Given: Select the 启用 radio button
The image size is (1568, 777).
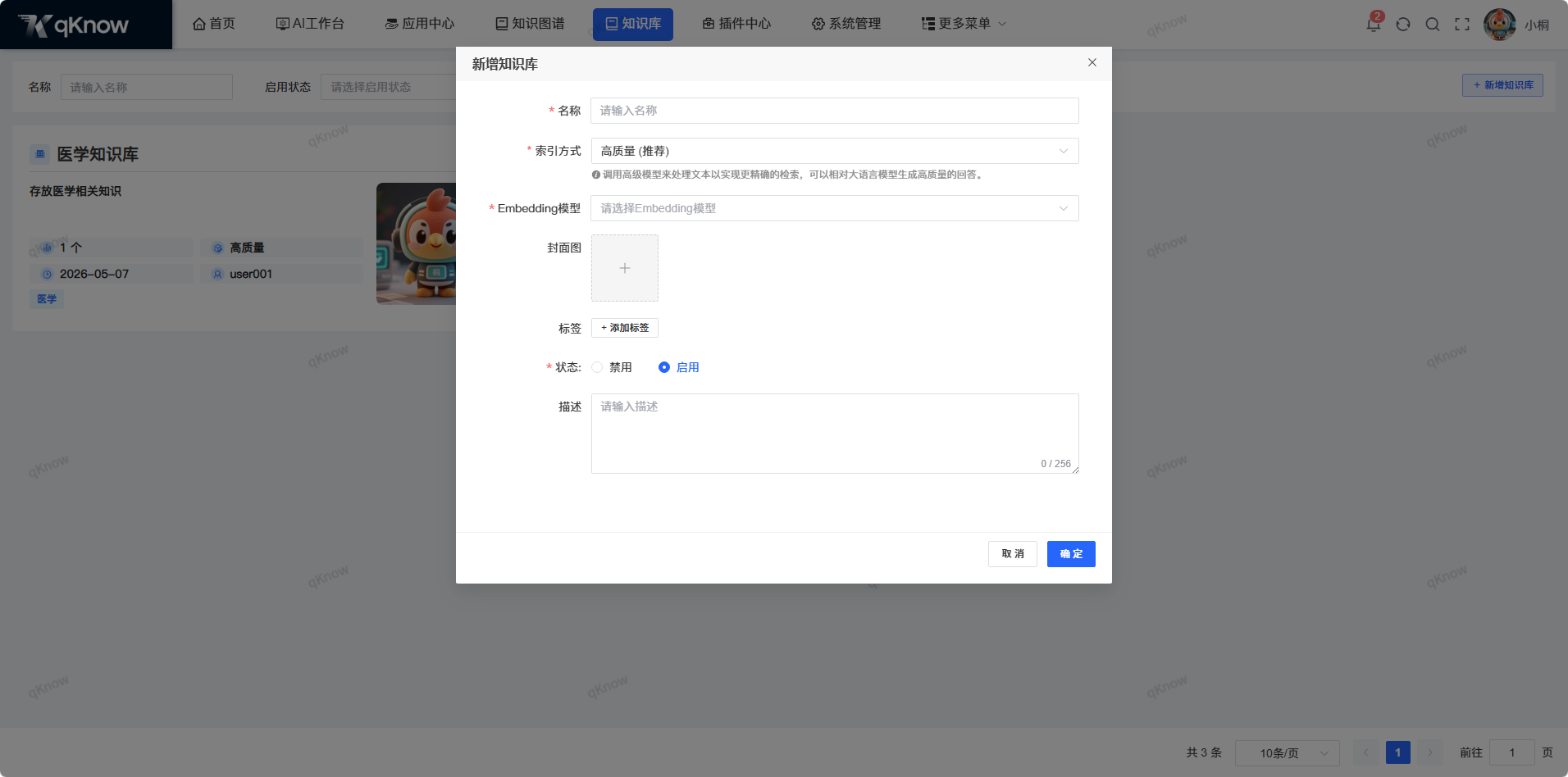Looking at the screenshot, I should (x=664, y=367).
